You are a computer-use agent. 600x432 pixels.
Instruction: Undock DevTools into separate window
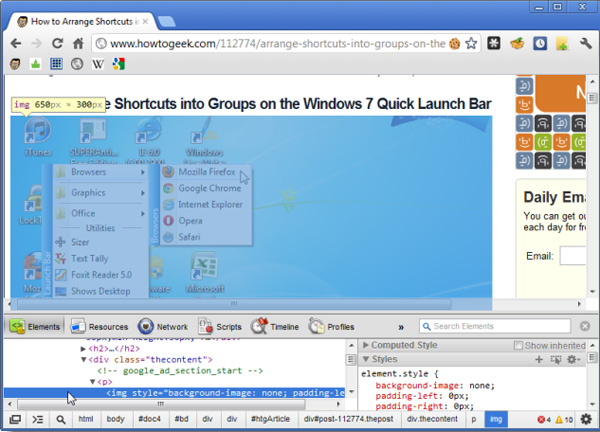pos(15,420)
